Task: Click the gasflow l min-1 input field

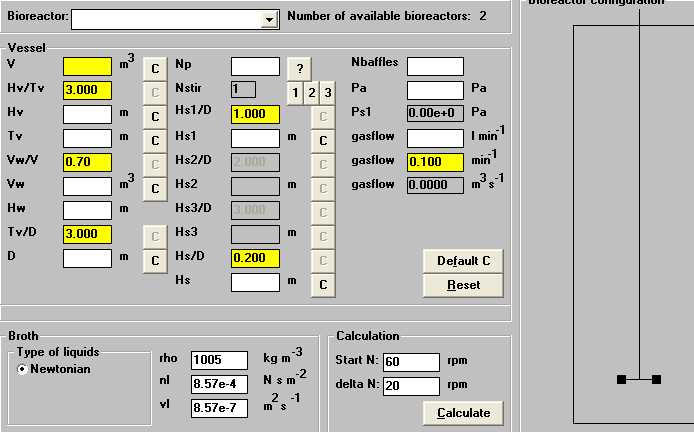Action: click(436, 139)
